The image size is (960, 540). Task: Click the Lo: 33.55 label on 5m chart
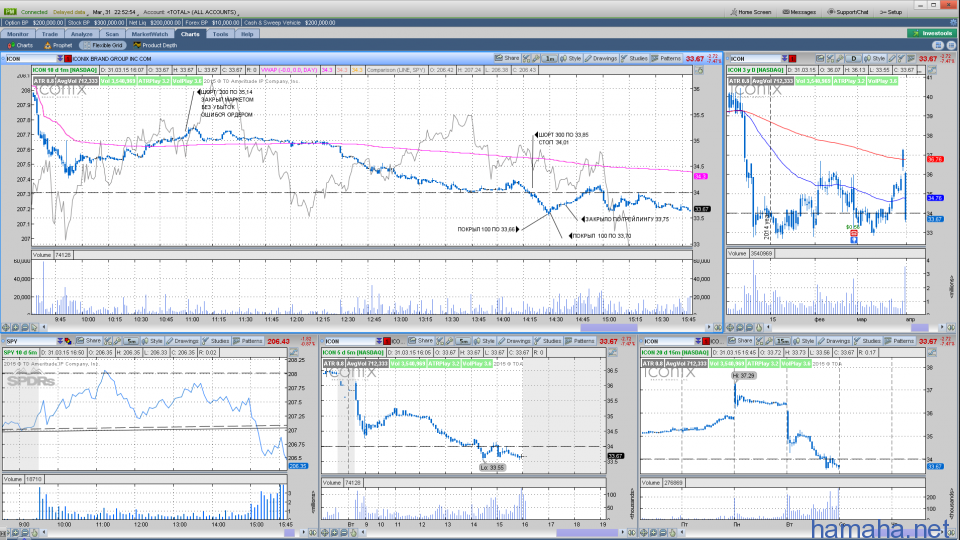click(x=492, y=467)
